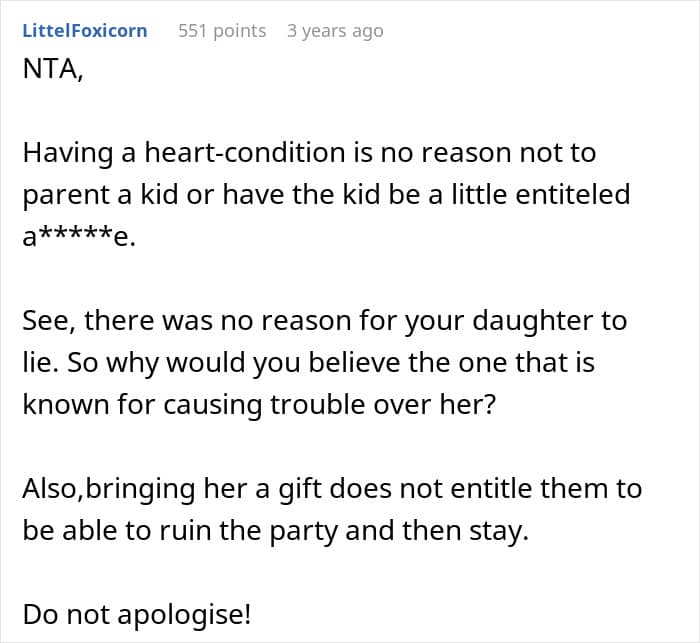Viewport: 700px width, 643px height.
Task: Click the censored a*****e word
Action: click(x=79, y=236)
